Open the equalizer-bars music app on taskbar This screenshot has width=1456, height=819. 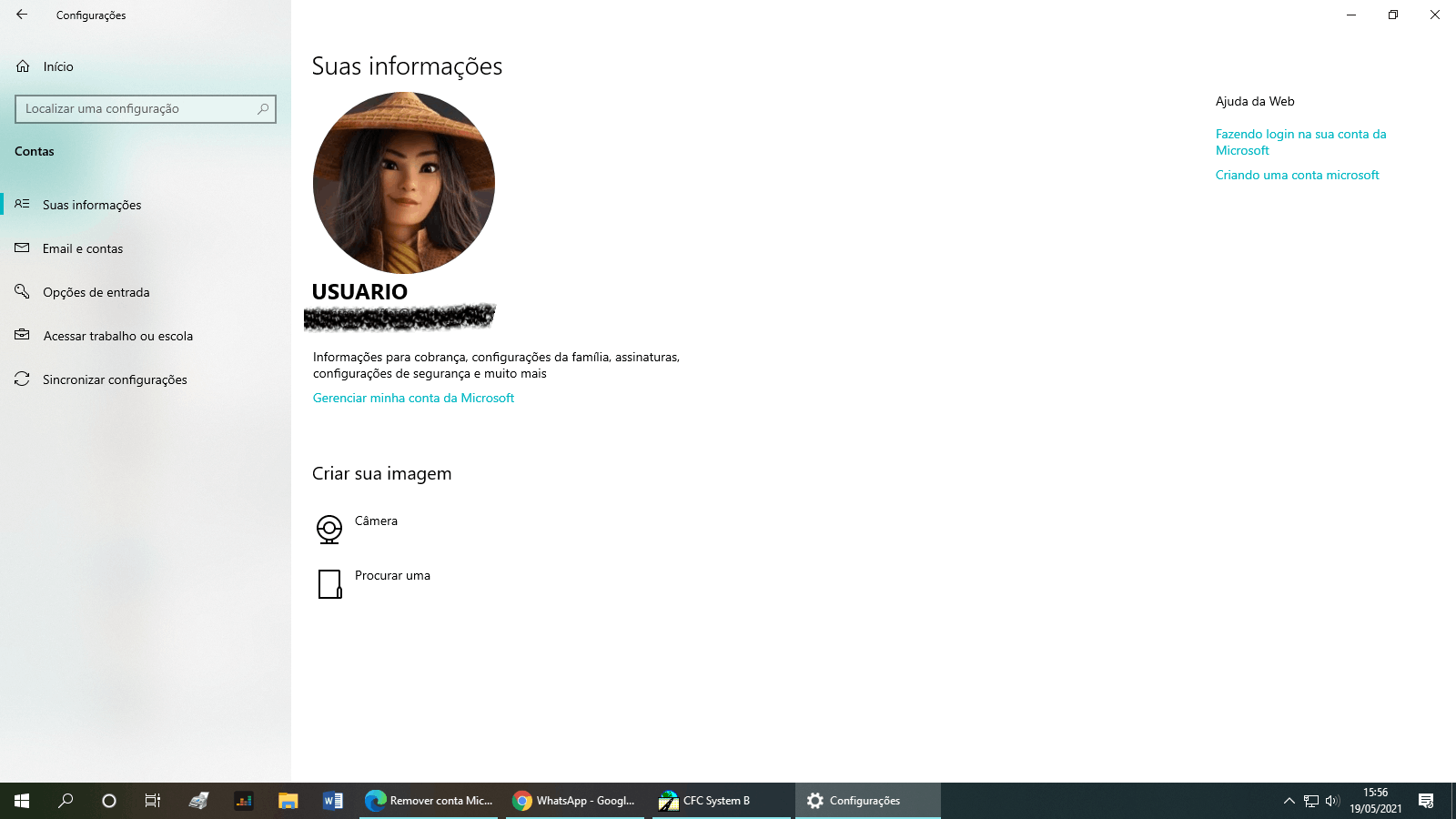coord(244,801)
